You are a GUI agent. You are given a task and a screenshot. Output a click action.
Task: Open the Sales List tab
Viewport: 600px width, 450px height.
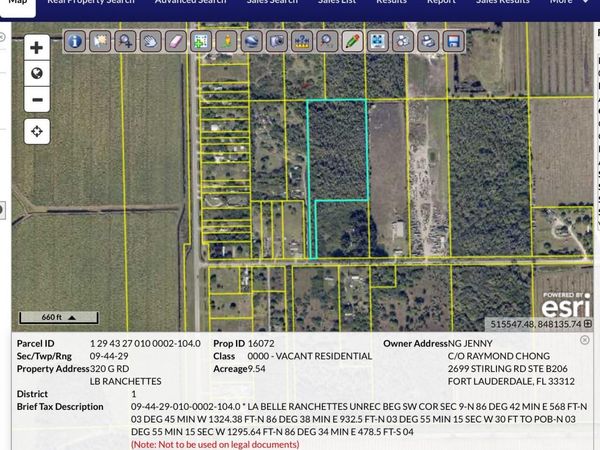pos(337,2)
